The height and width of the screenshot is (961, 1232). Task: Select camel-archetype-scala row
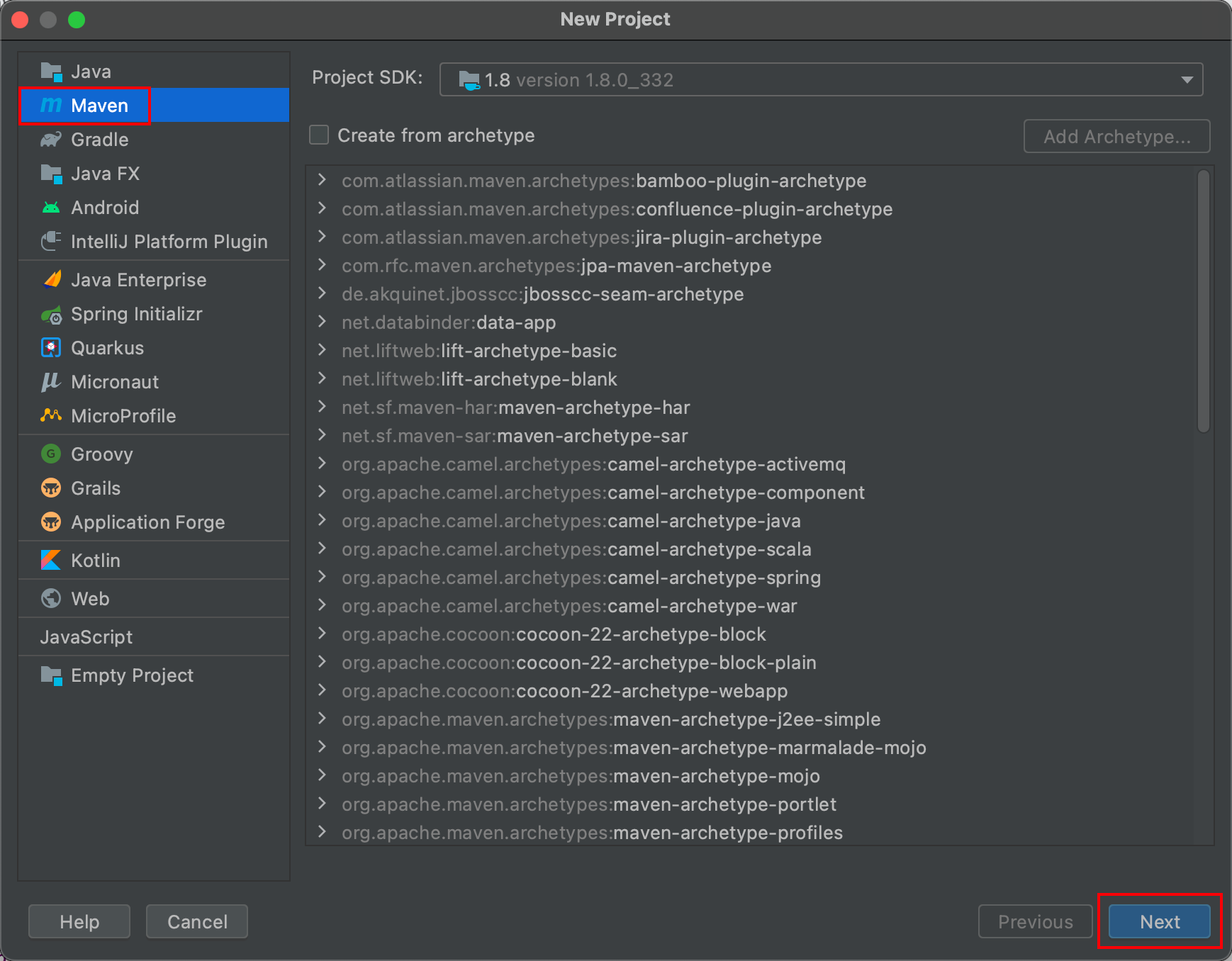coord(750,549)
